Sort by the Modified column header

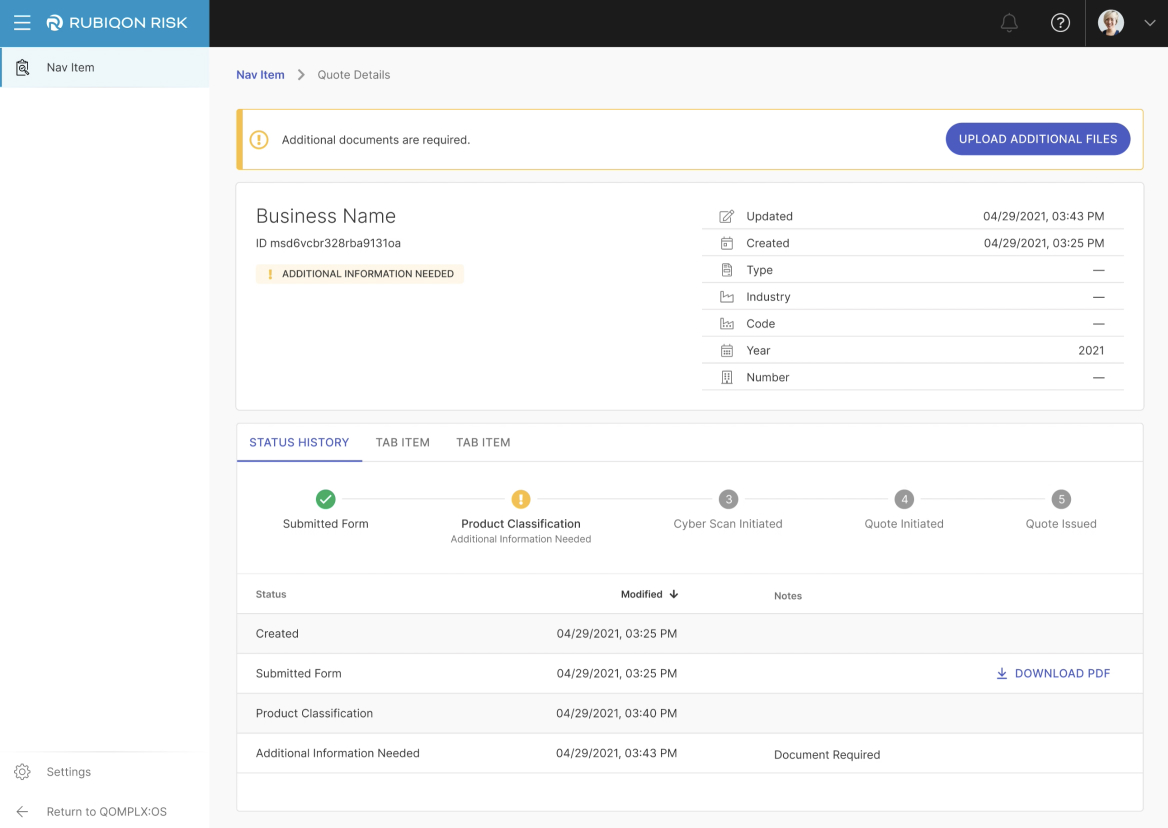[650, 594]
